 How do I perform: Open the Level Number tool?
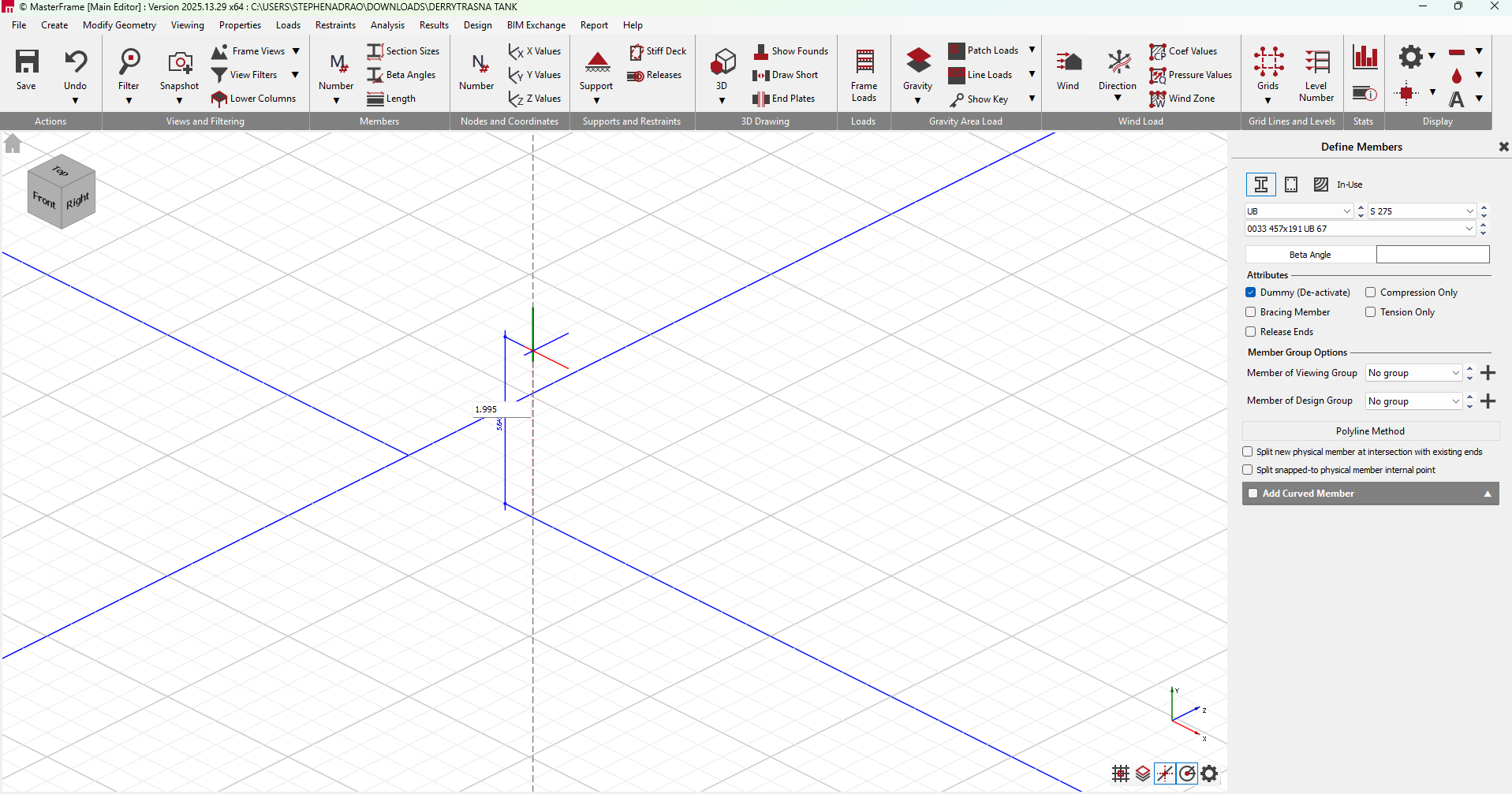click(1316, 63)
